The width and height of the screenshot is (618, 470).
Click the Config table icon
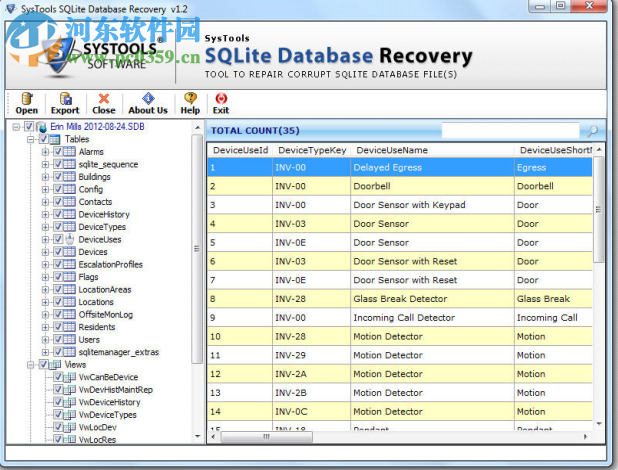(x=69, y=189)
